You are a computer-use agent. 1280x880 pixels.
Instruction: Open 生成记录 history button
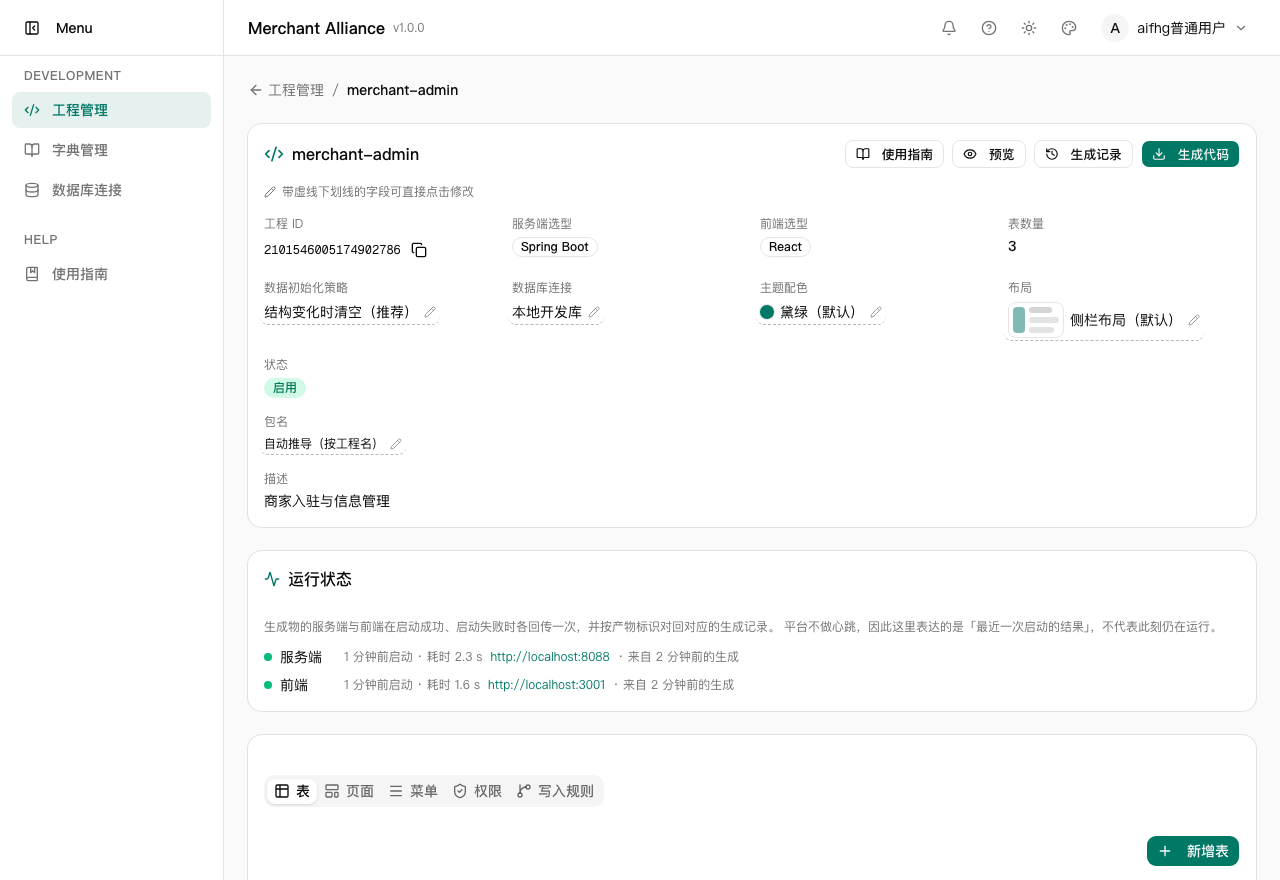1083,154
